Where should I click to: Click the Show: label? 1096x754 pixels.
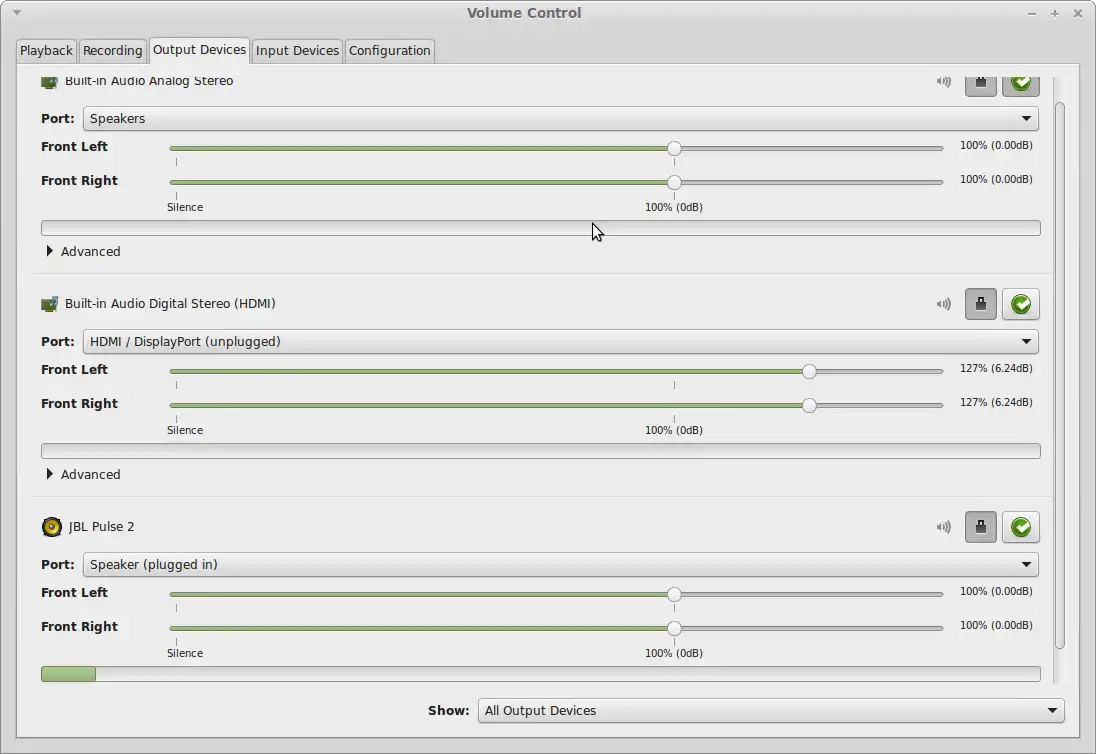pos(449,711)
